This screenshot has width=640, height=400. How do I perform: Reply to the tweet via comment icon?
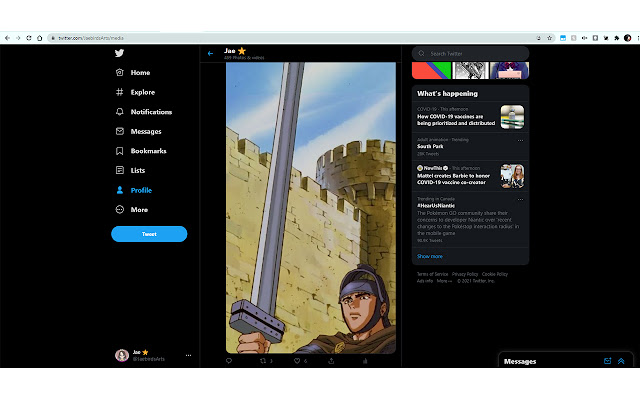(229, 361)
